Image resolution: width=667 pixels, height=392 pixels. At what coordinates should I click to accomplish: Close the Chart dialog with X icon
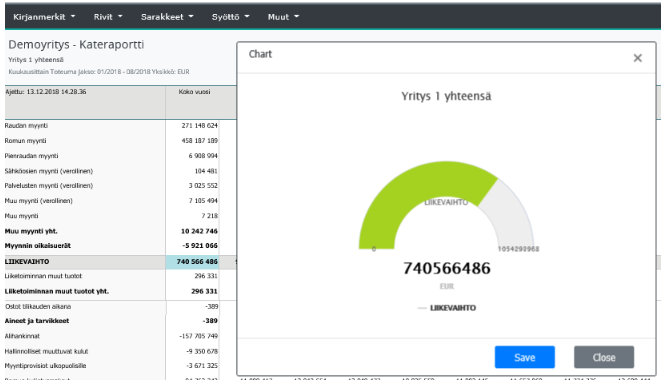tap(637, 58)
